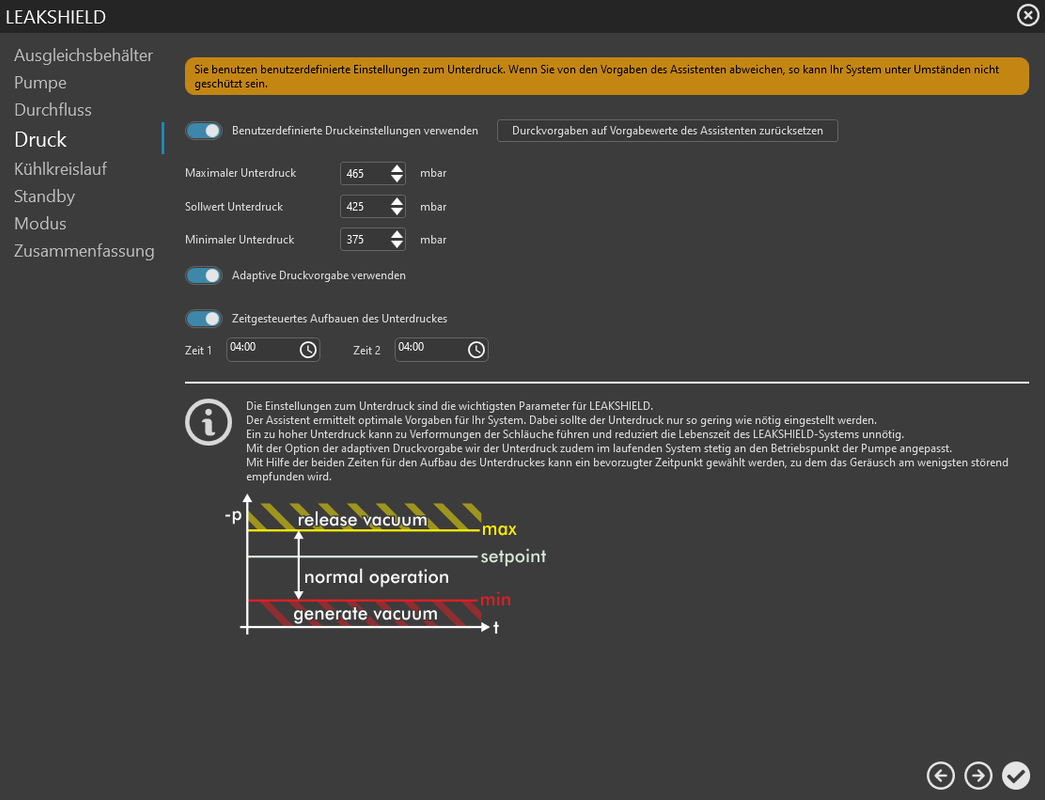Increase Maximaler Unterdruck with up arrow
Image resolution: width=1045 pixels, height=800 pixels.
coord(397,168)
